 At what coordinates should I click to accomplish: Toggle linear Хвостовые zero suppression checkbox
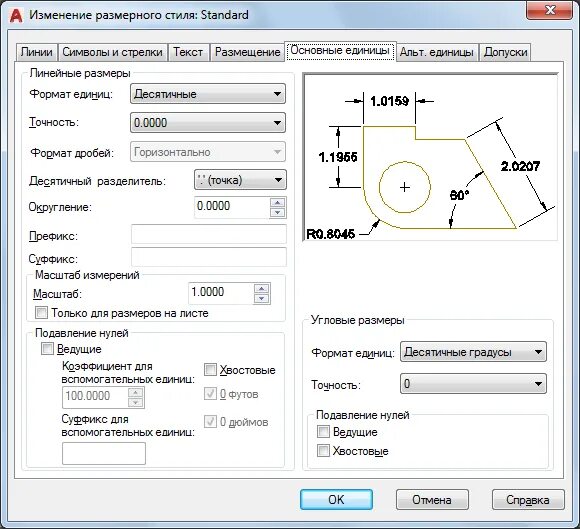(x=210, y=369)
